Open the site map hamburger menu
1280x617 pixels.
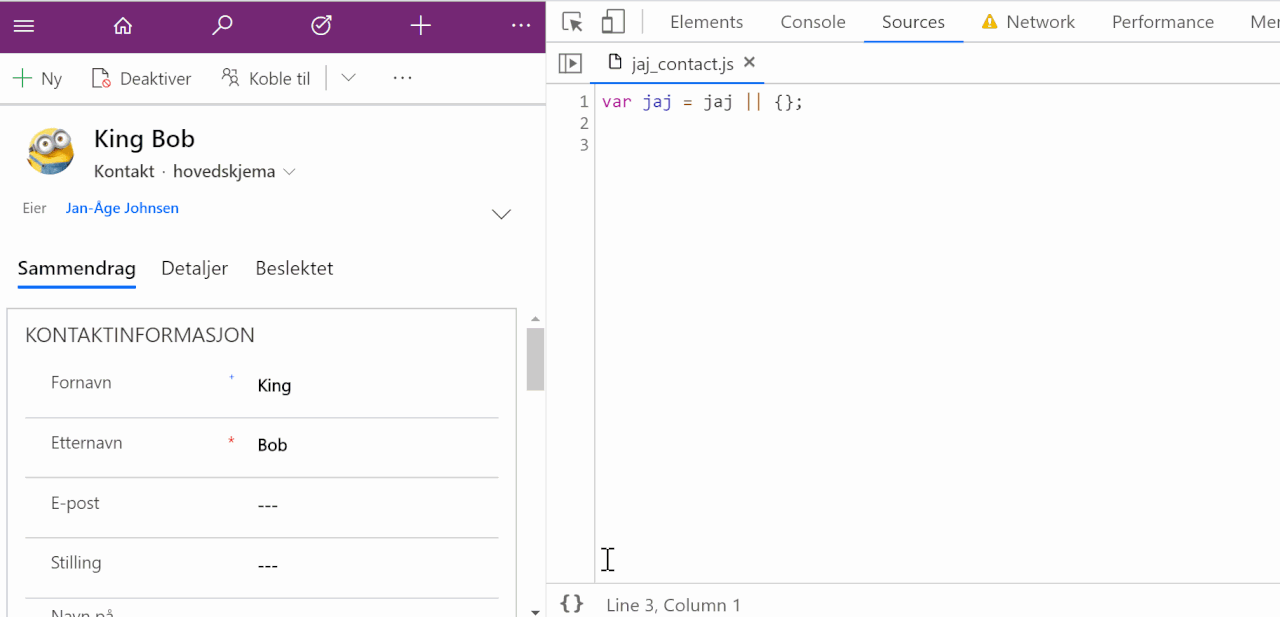click(25, 26)
